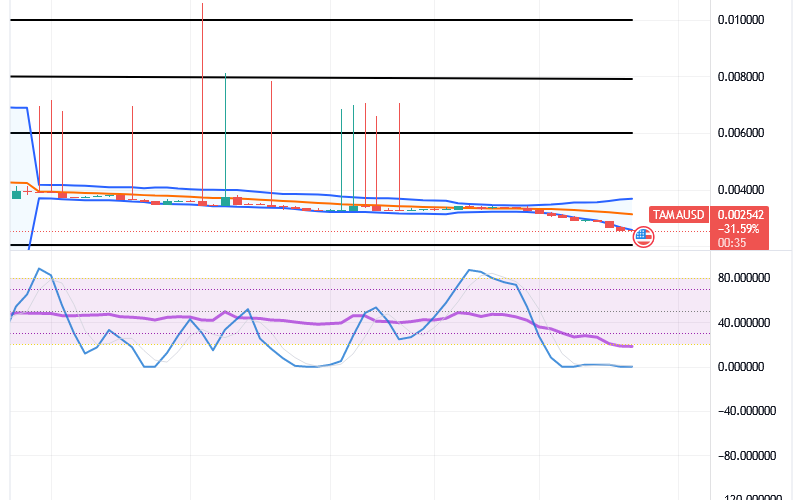Click the current price 0.002542 label
Screen dimensions: 802x500
740,215
